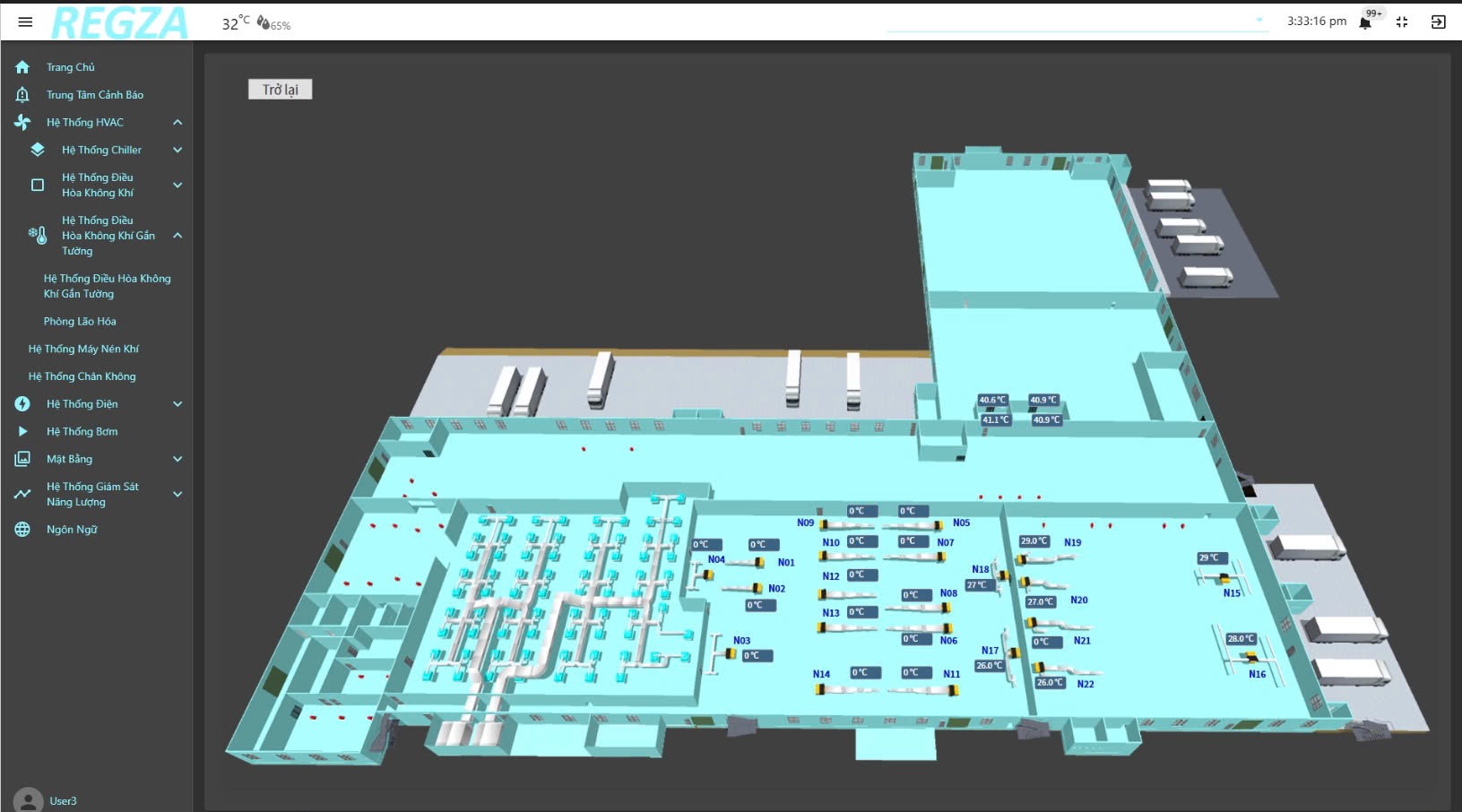Click the Trở lại back button
This screenshot has width=1462, height=812.
click(280, 90)
